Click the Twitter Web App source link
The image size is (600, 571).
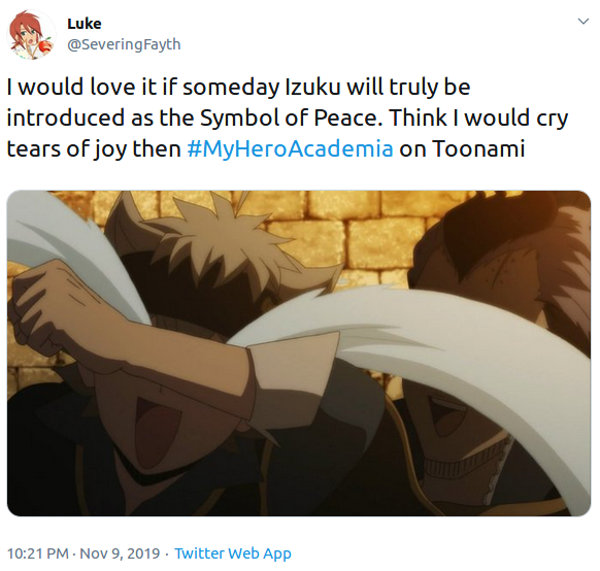pos(233,553)
